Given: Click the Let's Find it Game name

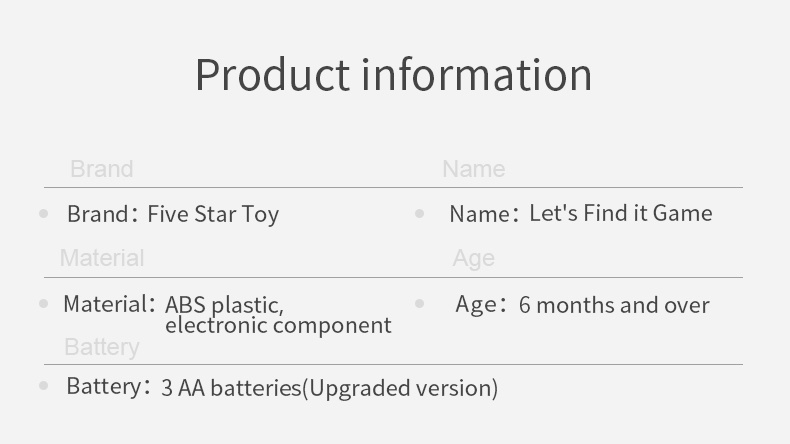Looking at the screenshot, I should [x=621, y=213].
